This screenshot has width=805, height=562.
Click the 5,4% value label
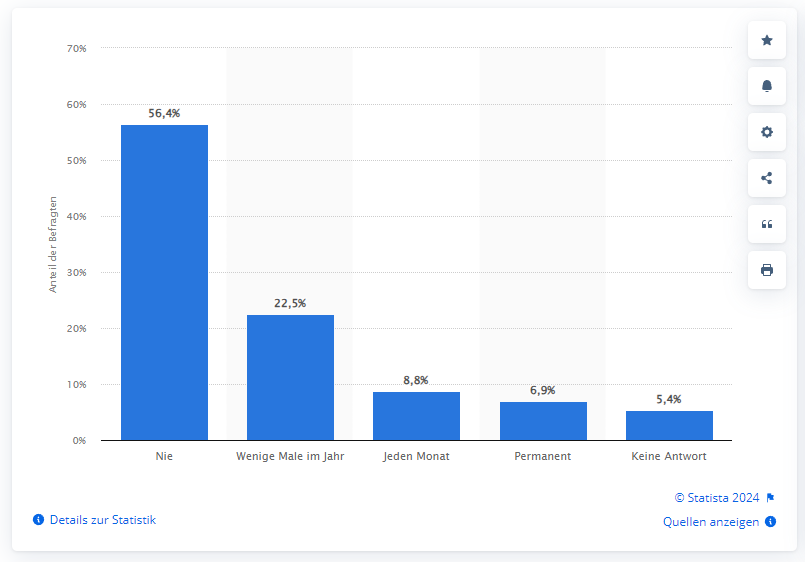669,399
